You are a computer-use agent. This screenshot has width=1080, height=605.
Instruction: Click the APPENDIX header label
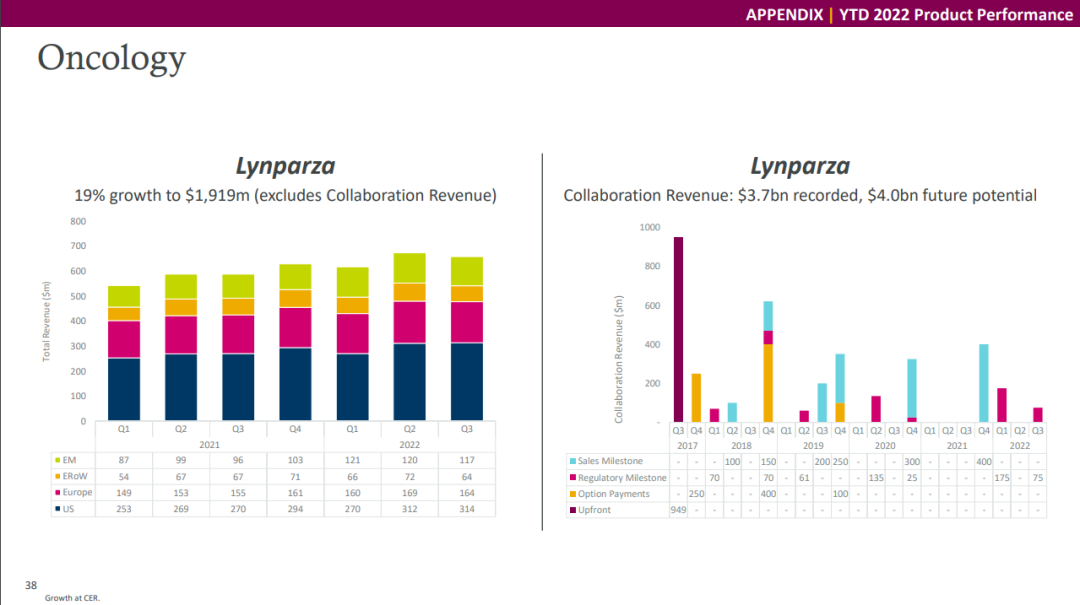[784, 14]
